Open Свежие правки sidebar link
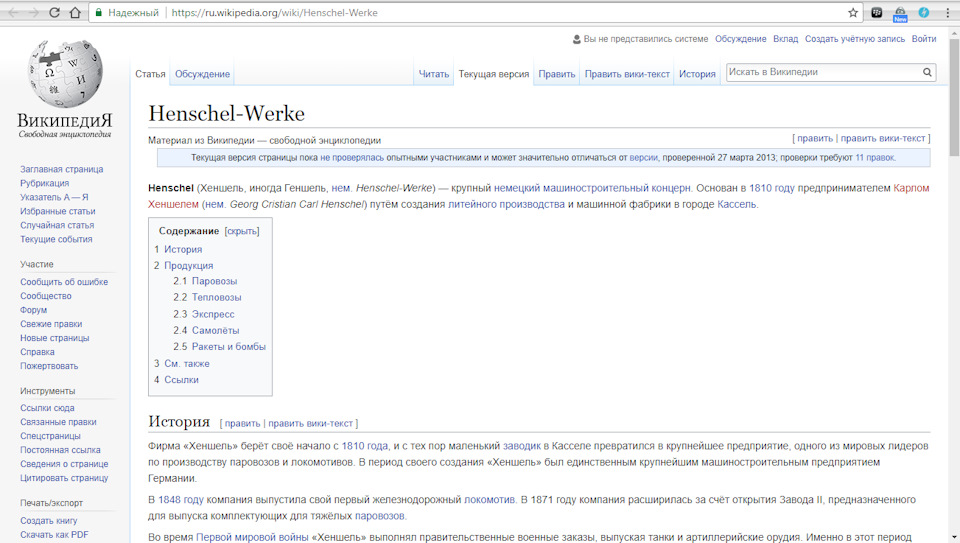960x543 pixels. pos(51,324)
